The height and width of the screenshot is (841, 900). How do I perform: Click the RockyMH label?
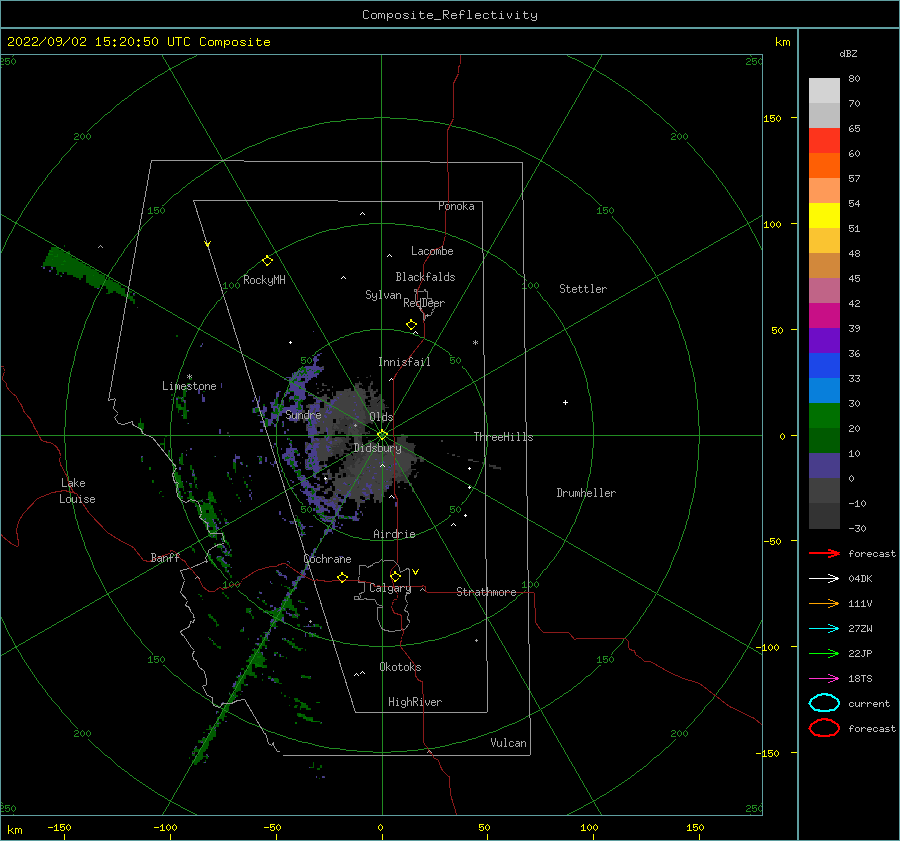coord(264,280)
